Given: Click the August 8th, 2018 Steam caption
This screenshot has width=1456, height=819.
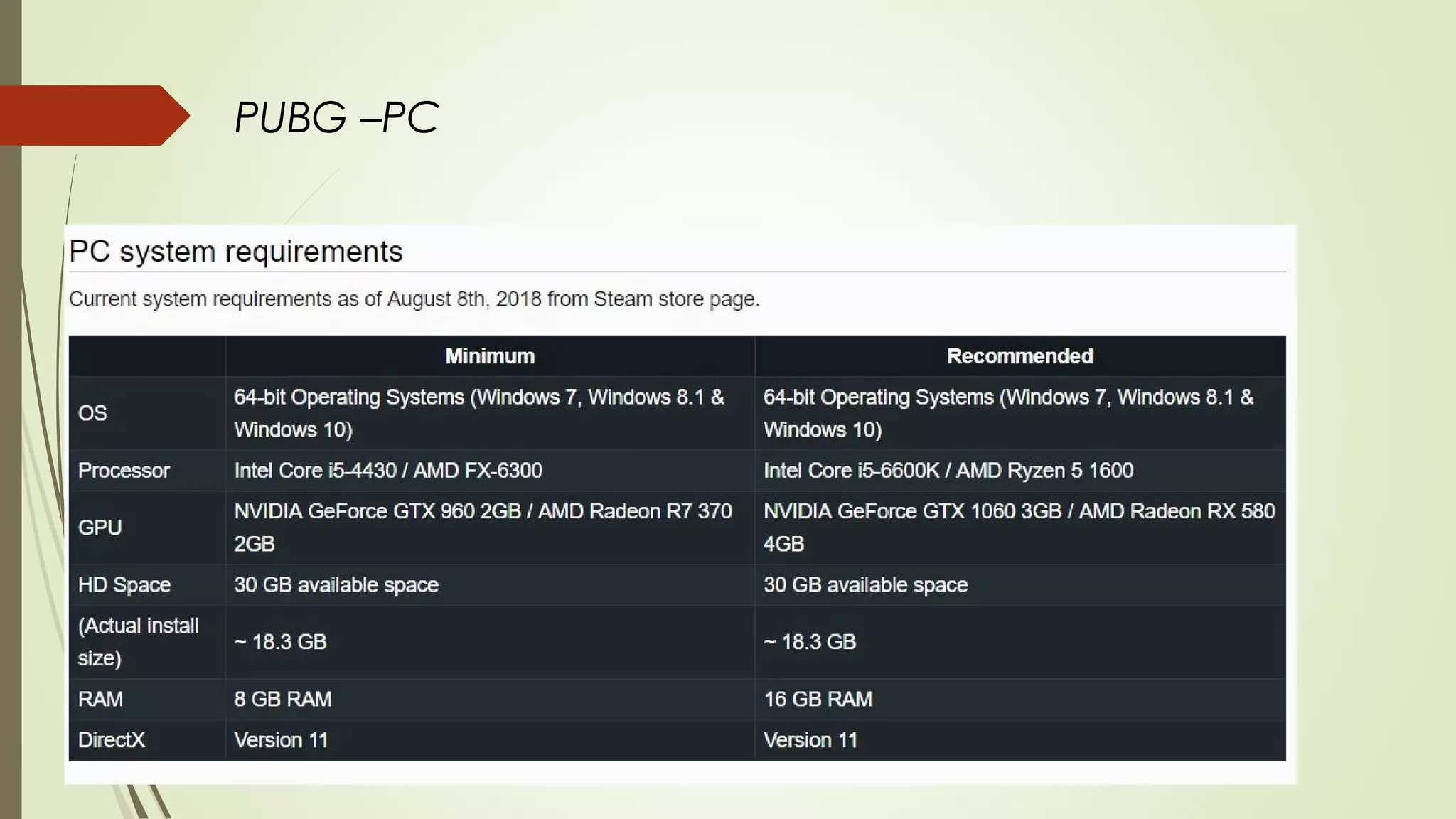Looking at the screenshot, I should click(x=414, y=299).
